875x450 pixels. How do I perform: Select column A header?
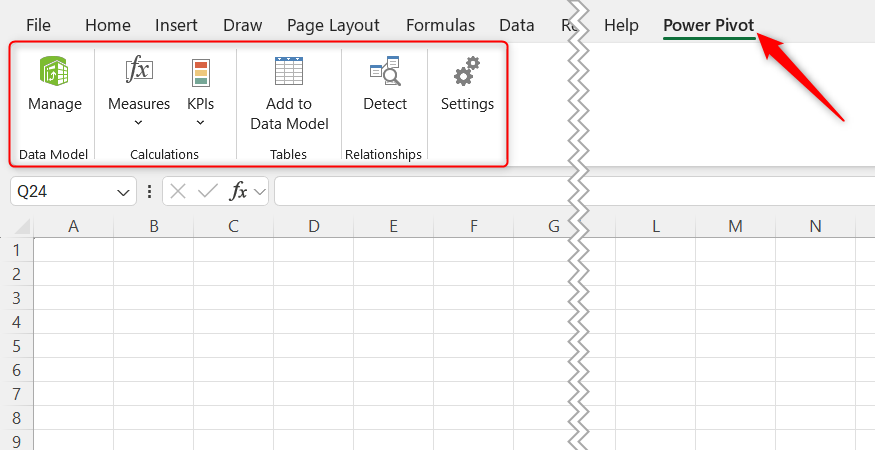coord(73,226)
